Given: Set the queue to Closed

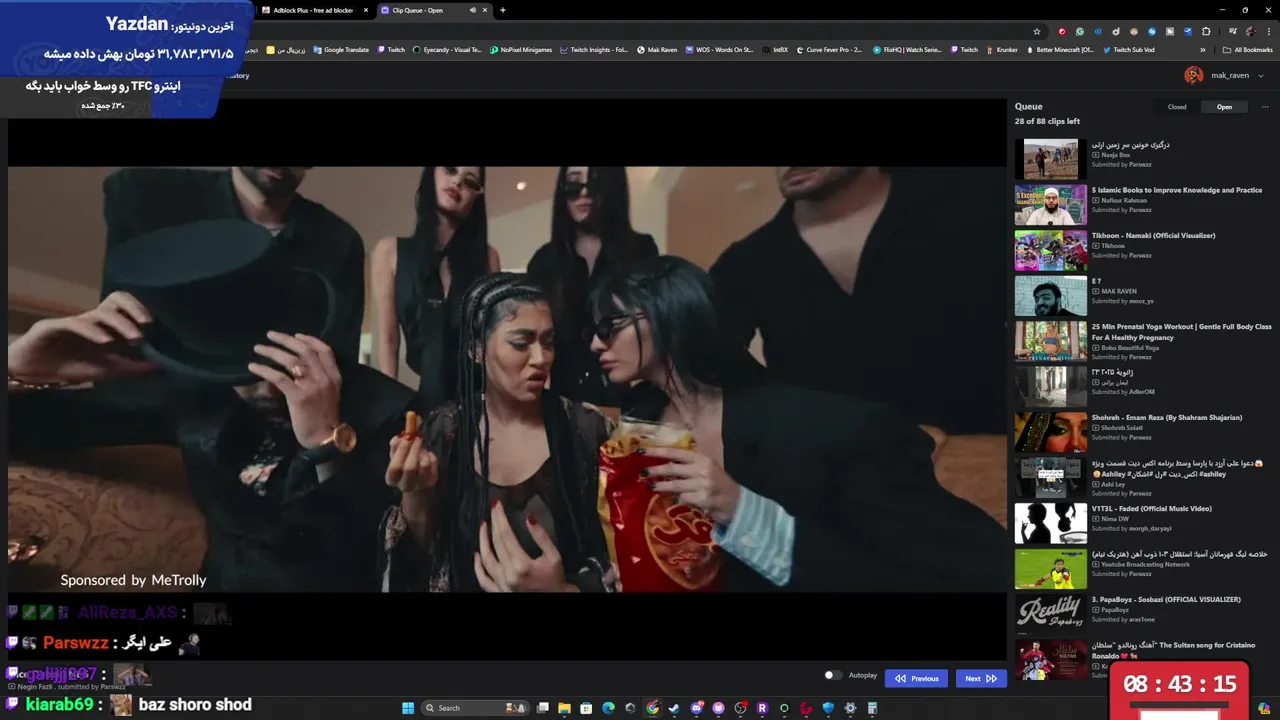Looking at the screenshot, I should point(1177,107).
